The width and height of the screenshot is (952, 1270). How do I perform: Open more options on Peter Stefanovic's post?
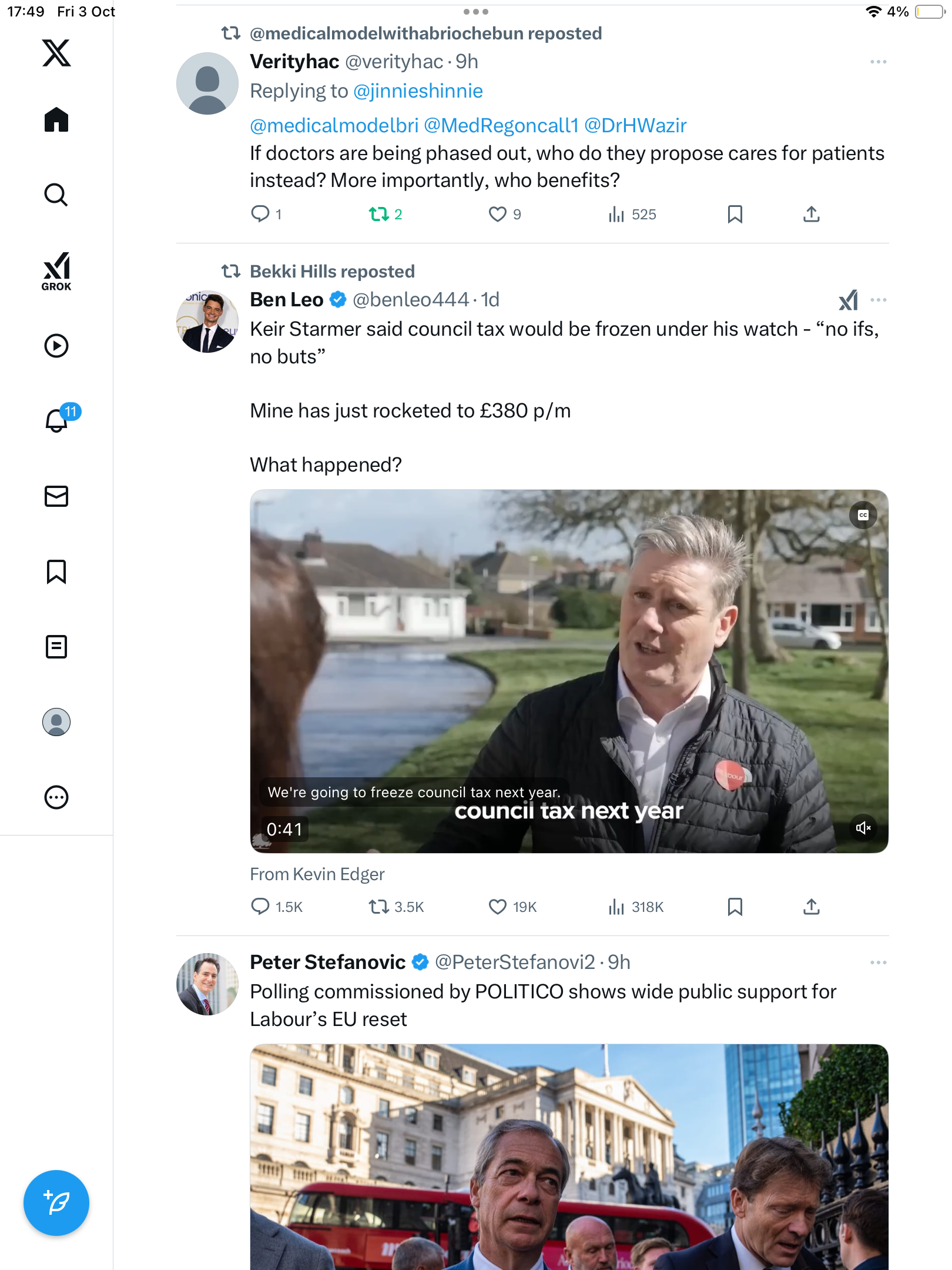(x=879, y=962)
